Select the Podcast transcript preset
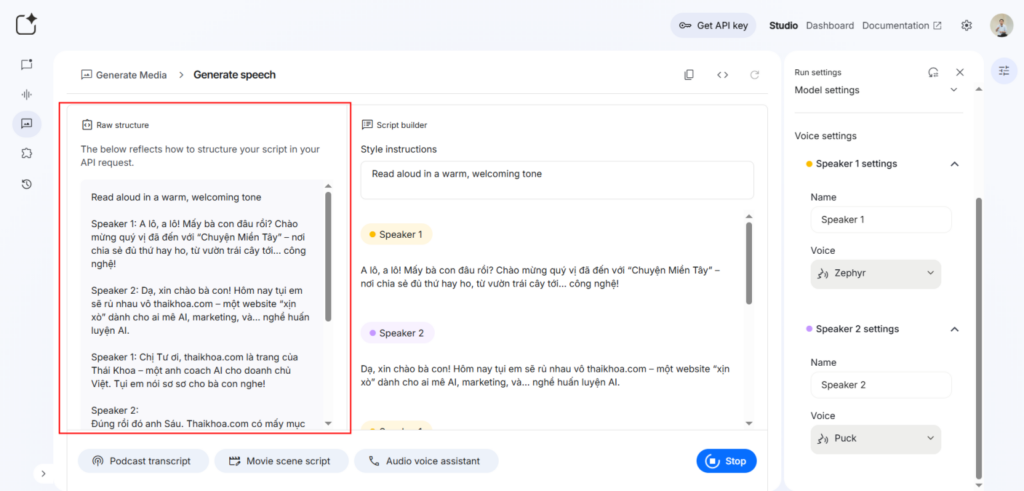The height and width of the screenshot is (491, 1024). [x=143, y=461]
